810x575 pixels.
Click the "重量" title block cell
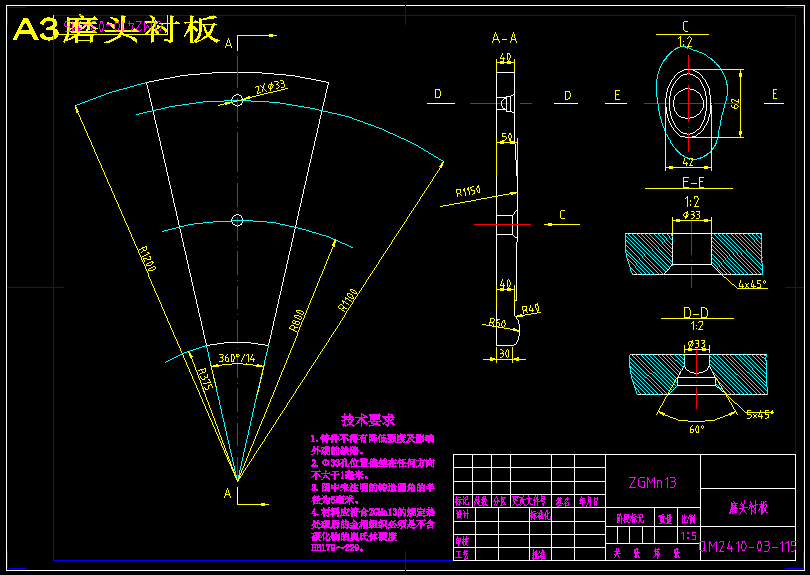click(665, 519)
